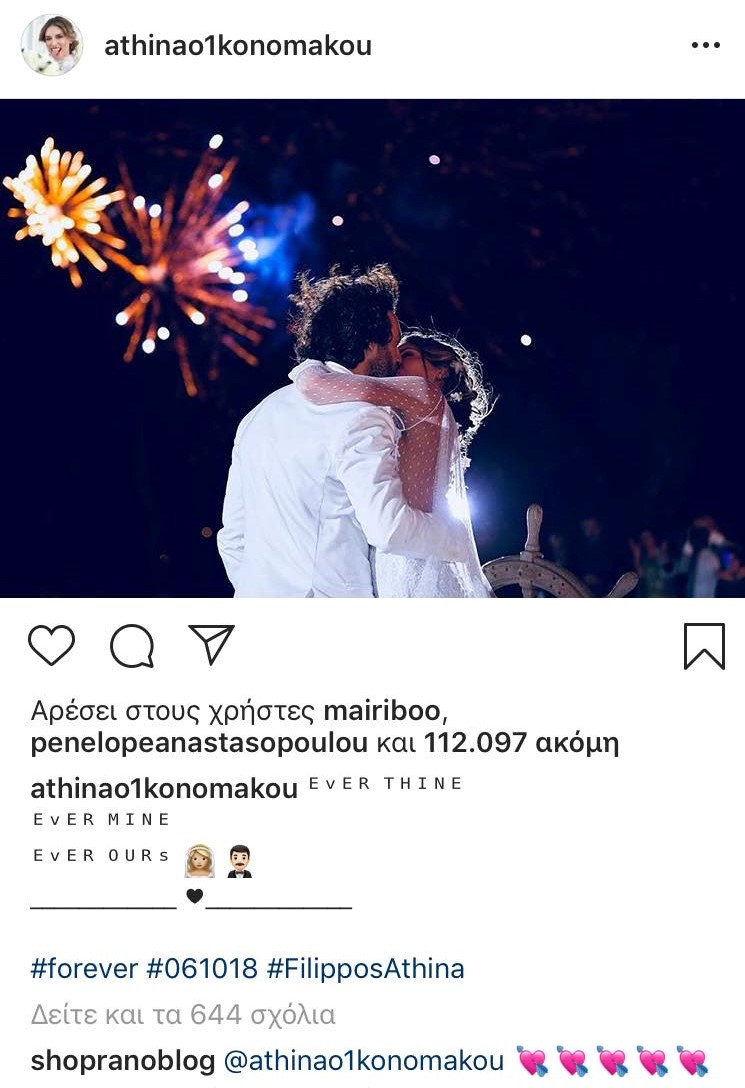Share post with paper plane icon
The width and height of the screenshot is (745, 1088).
[x=212, y=644]
